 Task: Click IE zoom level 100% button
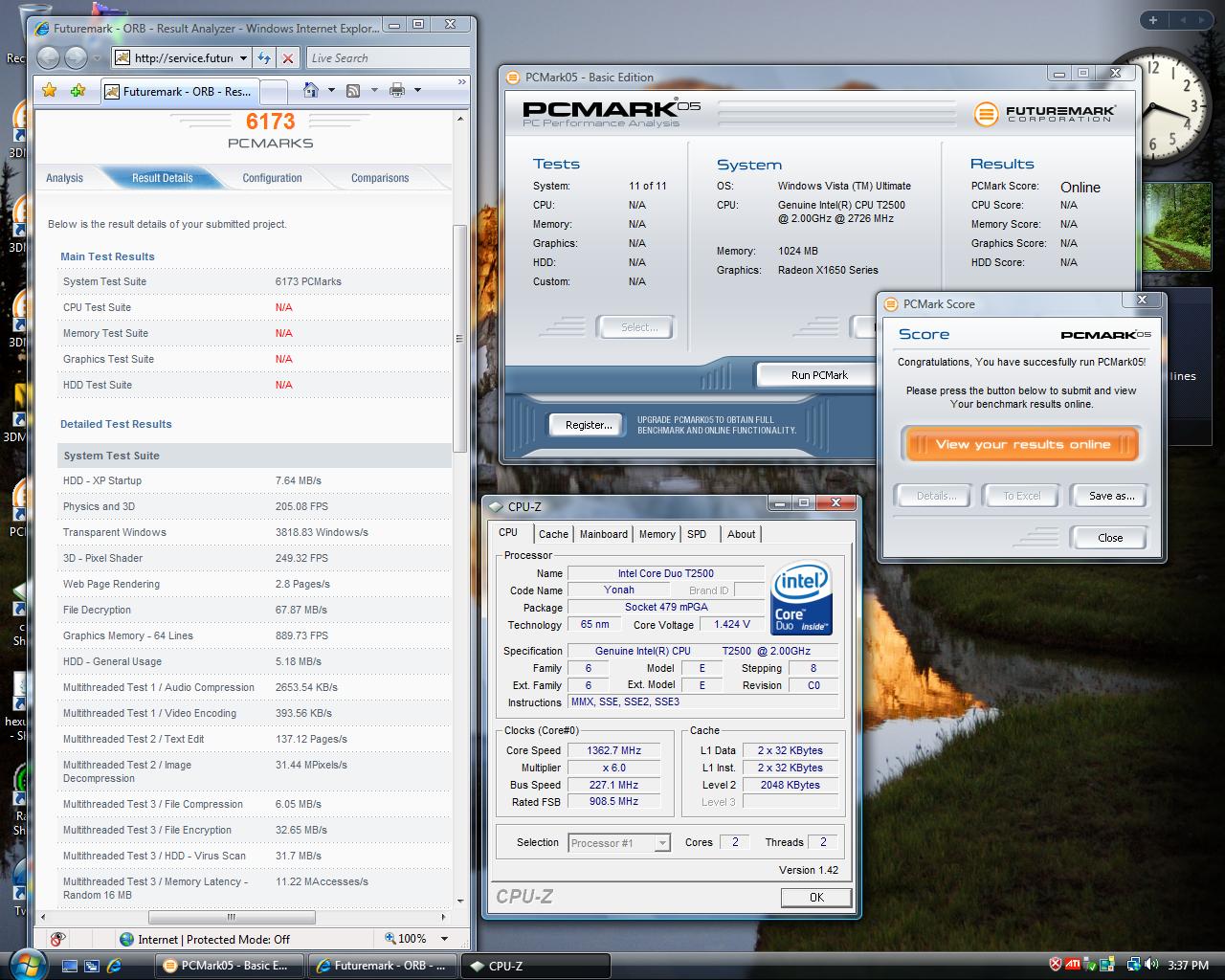pos(407,939)
